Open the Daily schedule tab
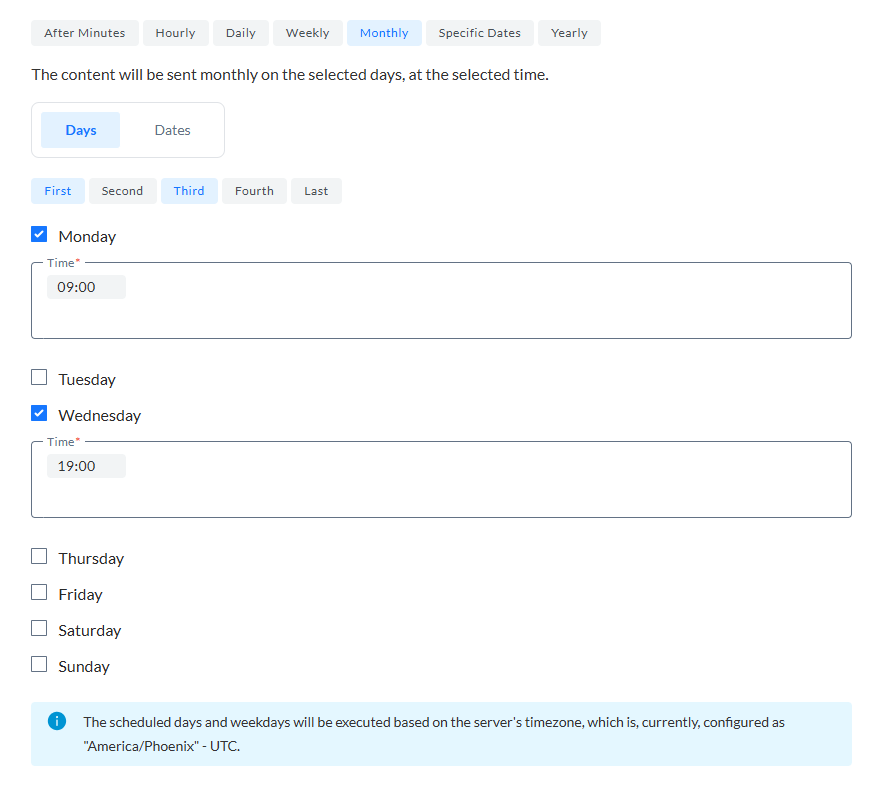This screenshot has width=881, height=785. point(240,33)
